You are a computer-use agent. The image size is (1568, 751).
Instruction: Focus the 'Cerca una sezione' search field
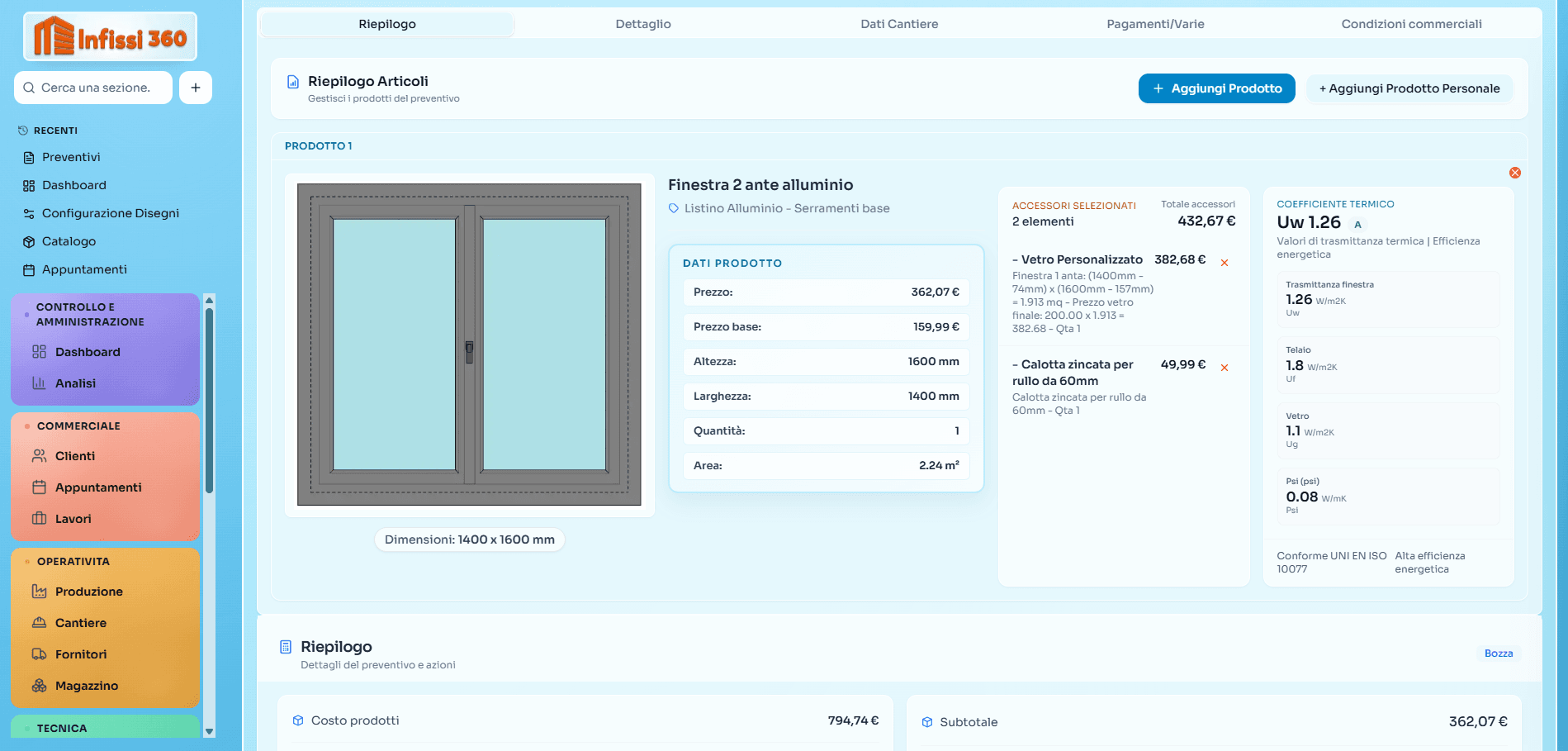coord(96,88)
